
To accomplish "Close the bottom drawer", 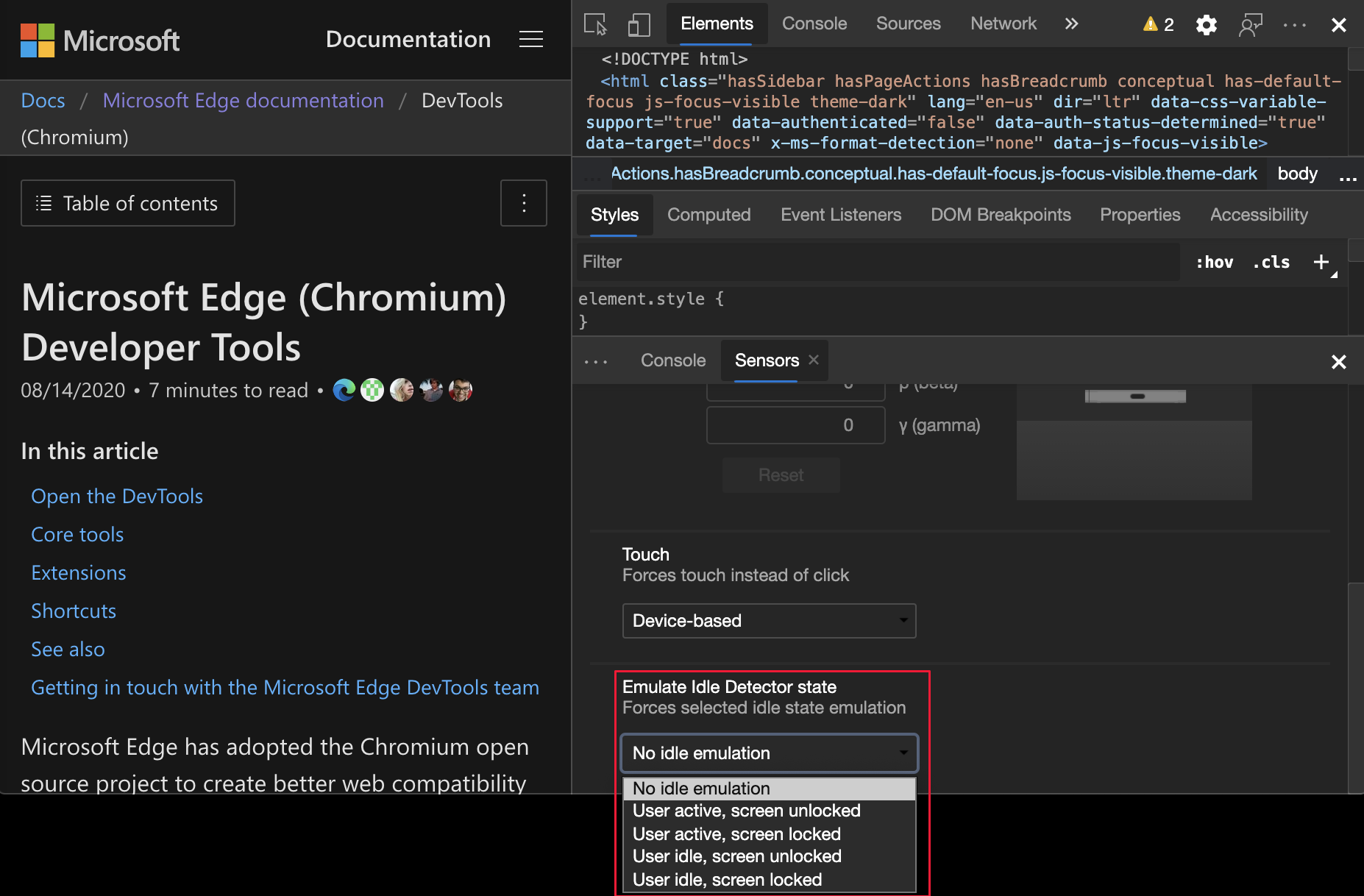I will (x=1339, y=361).
